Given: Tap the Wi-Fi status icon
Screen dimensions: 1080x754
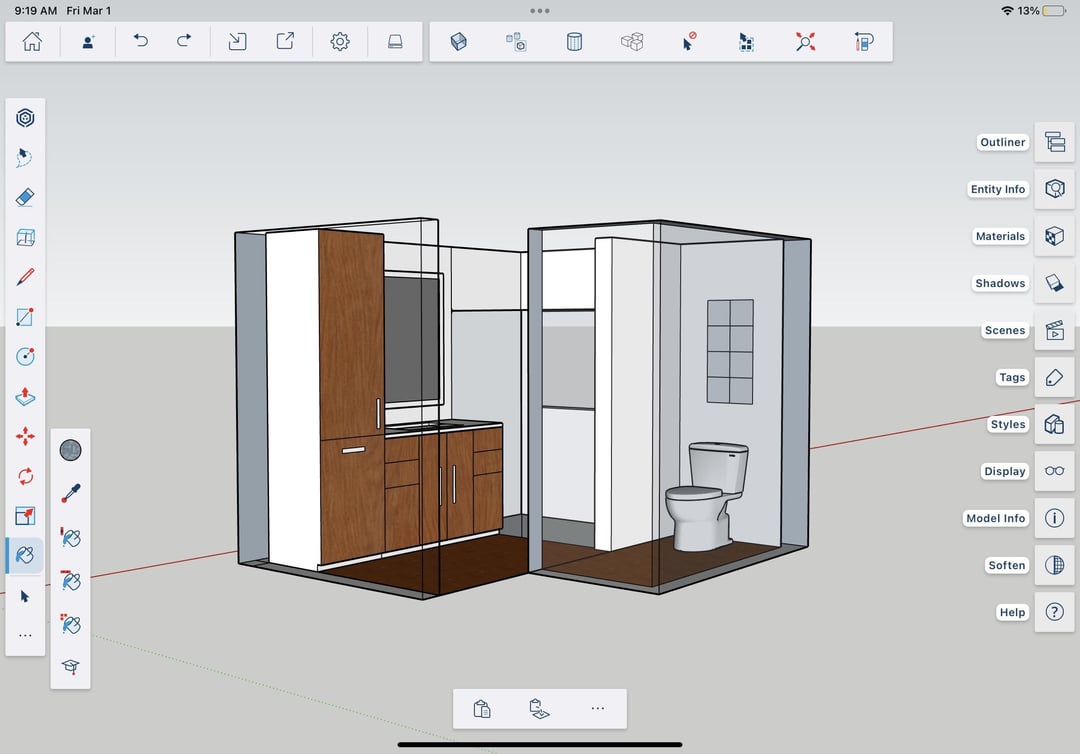Looking at the screenshot, I should click(x=1007, y=11).
